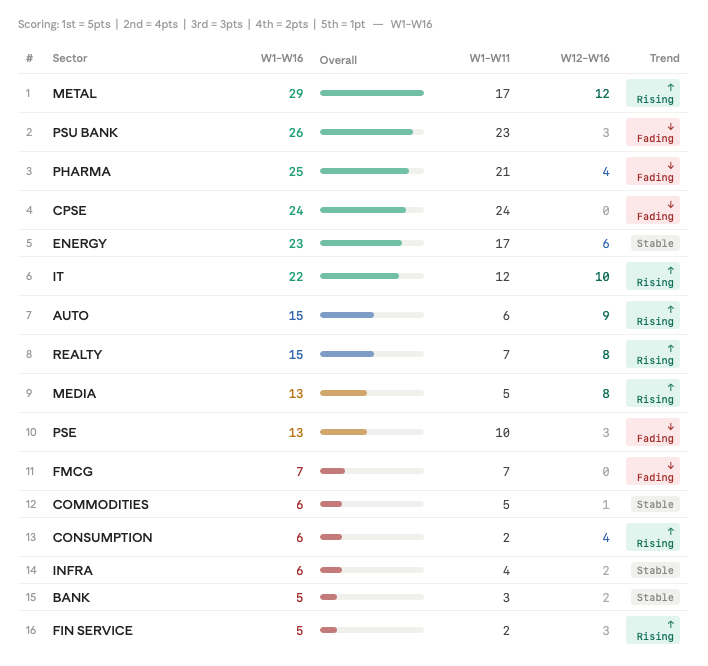Viewport: 708px width, 666px height.
Task: Select the Fading badge in FMCG row
Action: coord(652,471)
